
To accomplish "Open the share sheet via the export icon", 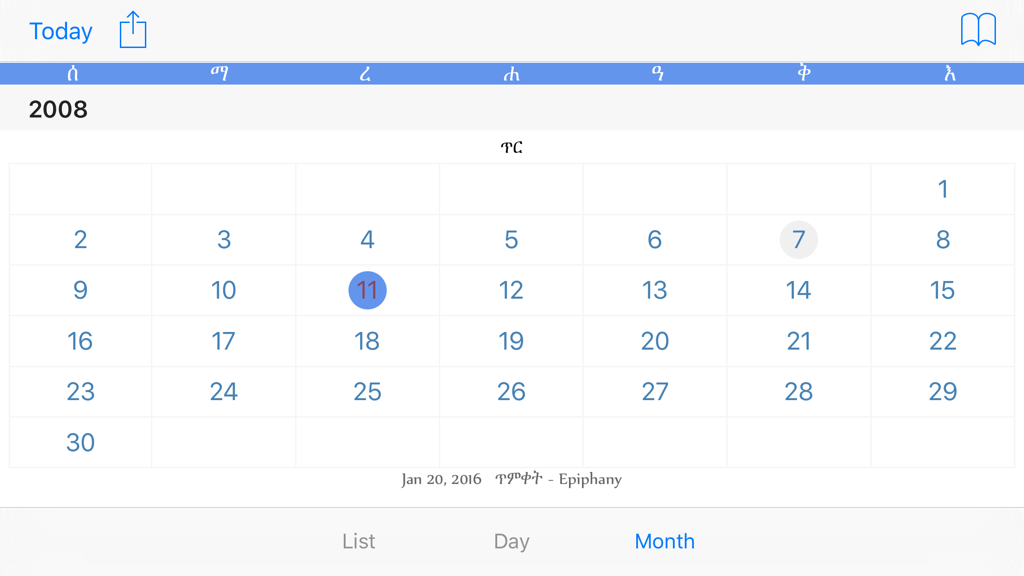I will 134,30.
